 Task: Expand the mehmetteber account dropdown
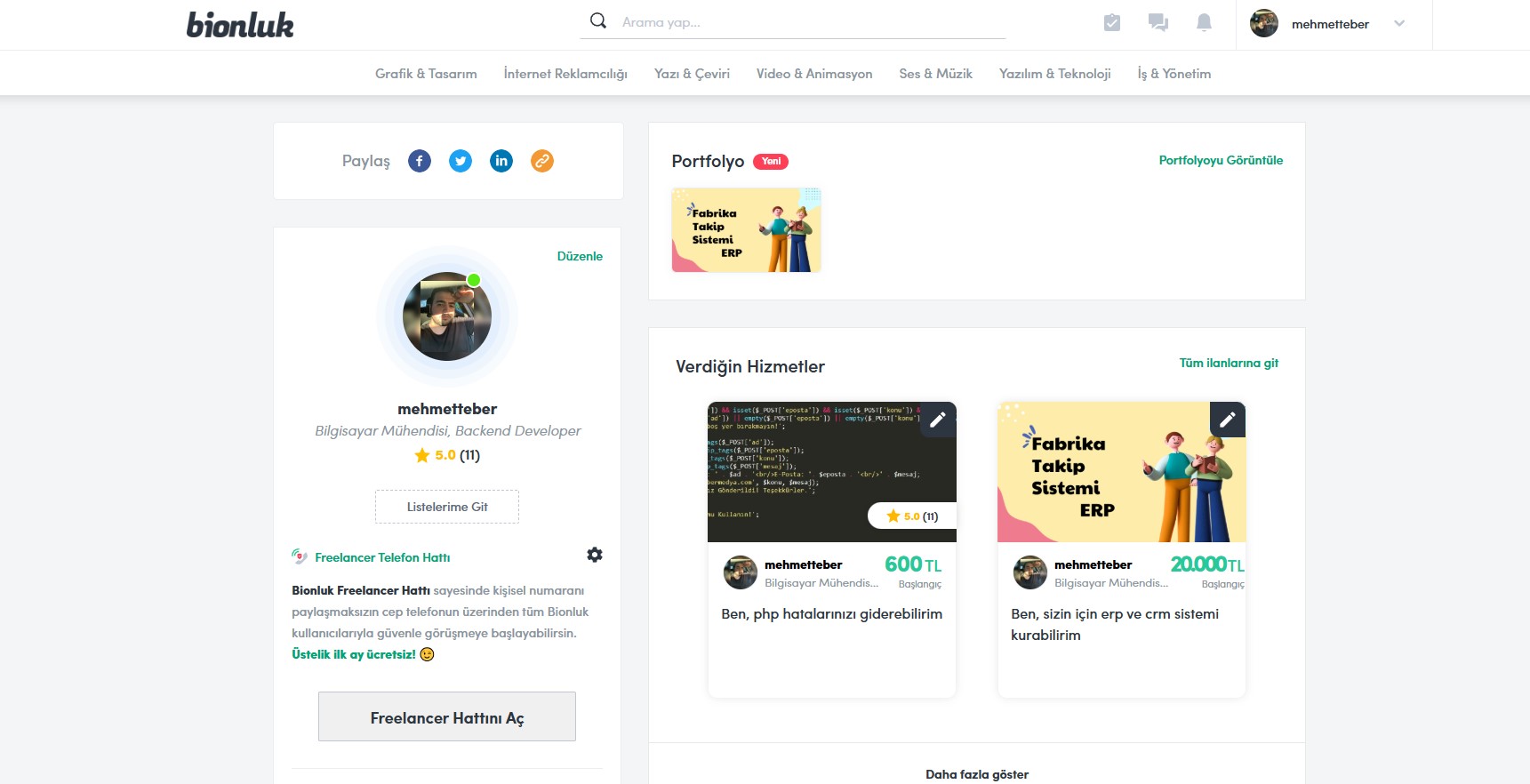click(x=1399, y=24)
